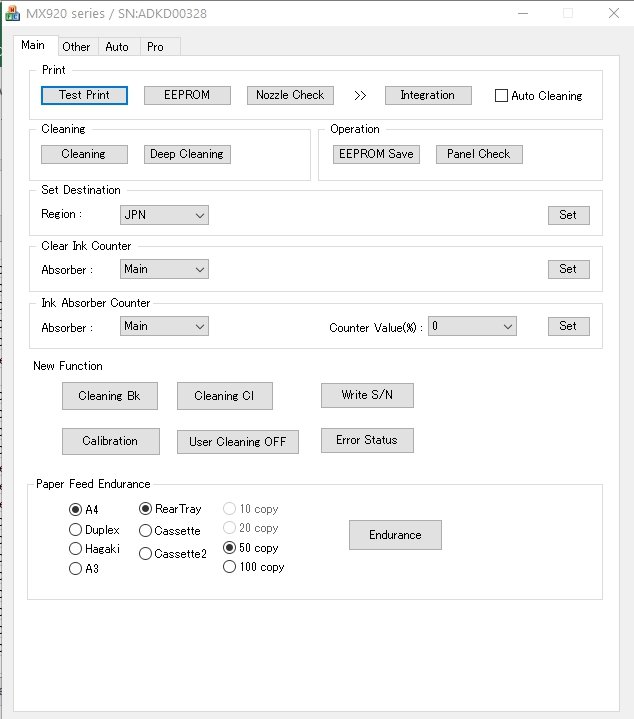Minimize the MX920 series window
The image size is (634, 719).
(523, 13)
